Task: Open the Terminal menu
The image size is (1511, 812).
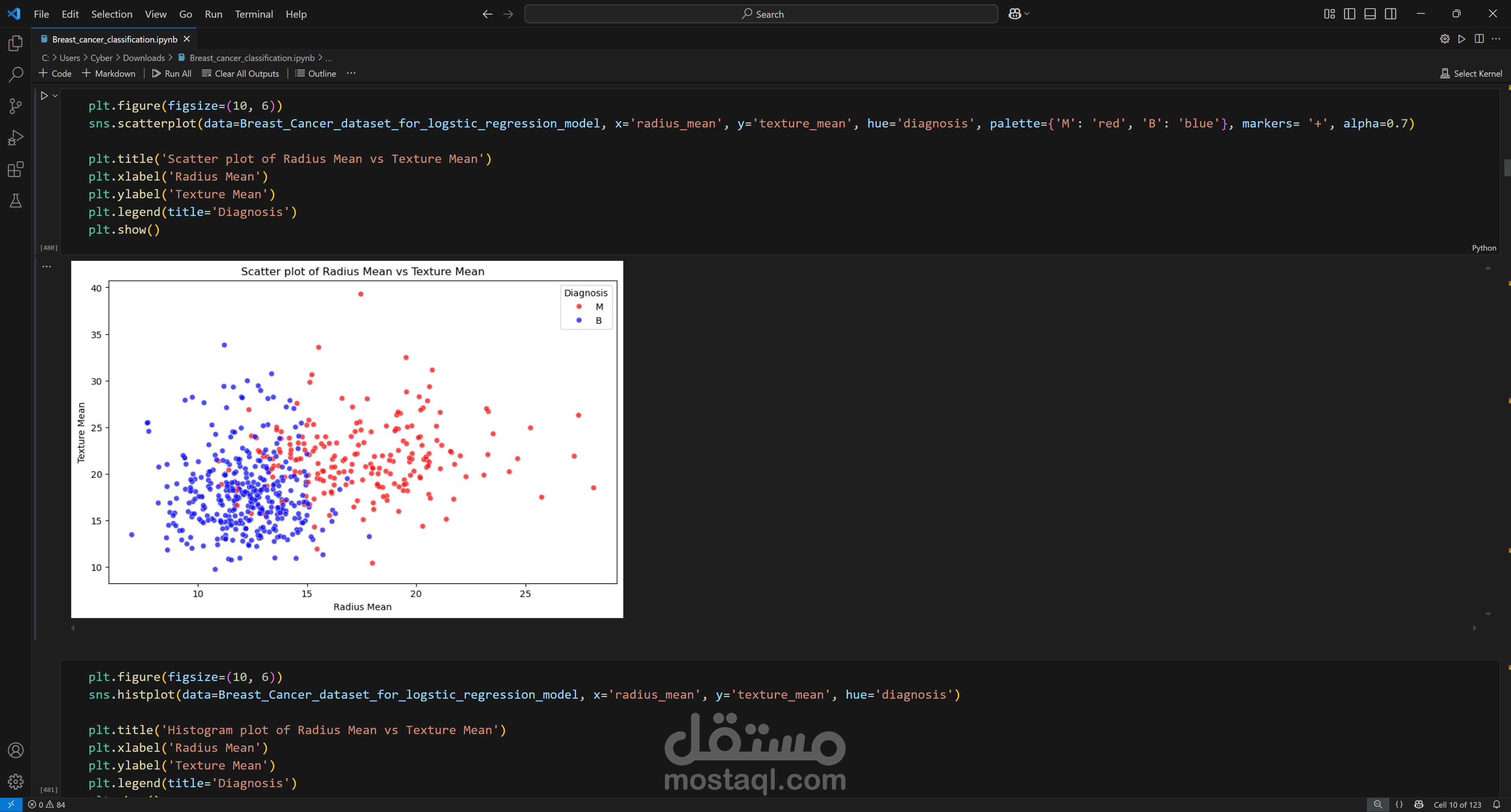Action: point(253,14)
